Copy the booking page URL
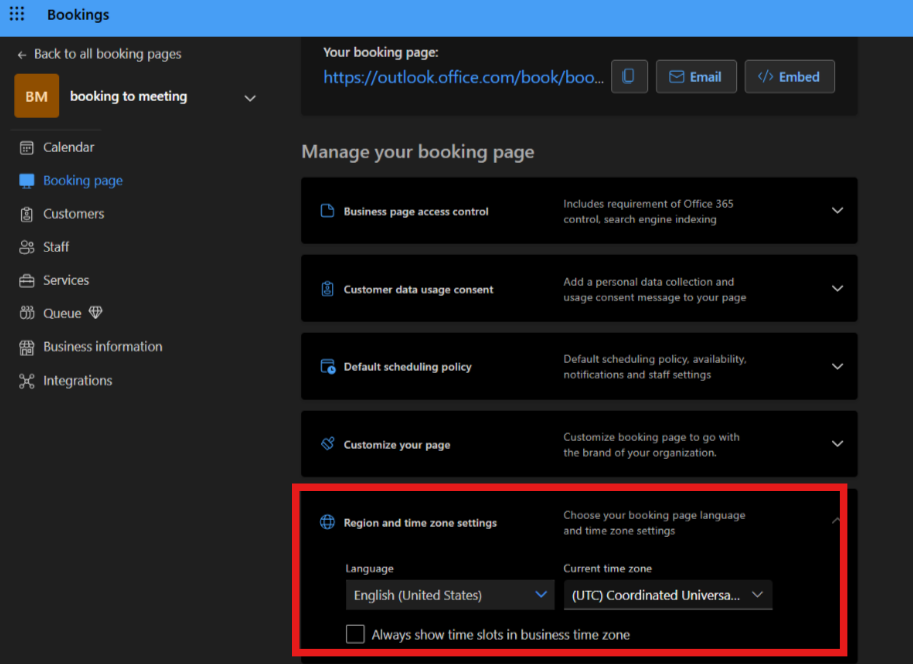The height and width of the screenshot is (664, 913). [x=629, y=76]
